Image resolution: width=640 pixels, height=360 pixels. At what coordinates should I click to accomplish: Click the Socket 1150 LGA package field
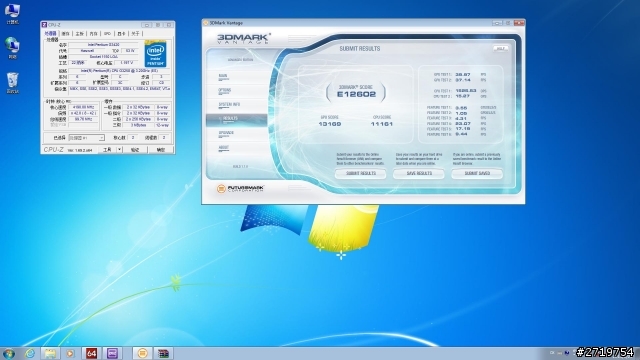tap(104, 57)
